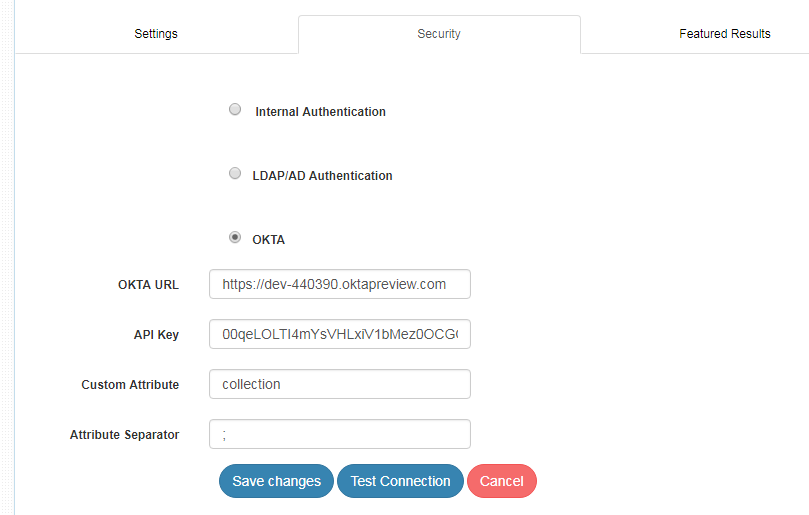Click the Internal Authentication label text
This screenshot has width=809, height=515.
(x=320, y=112)
